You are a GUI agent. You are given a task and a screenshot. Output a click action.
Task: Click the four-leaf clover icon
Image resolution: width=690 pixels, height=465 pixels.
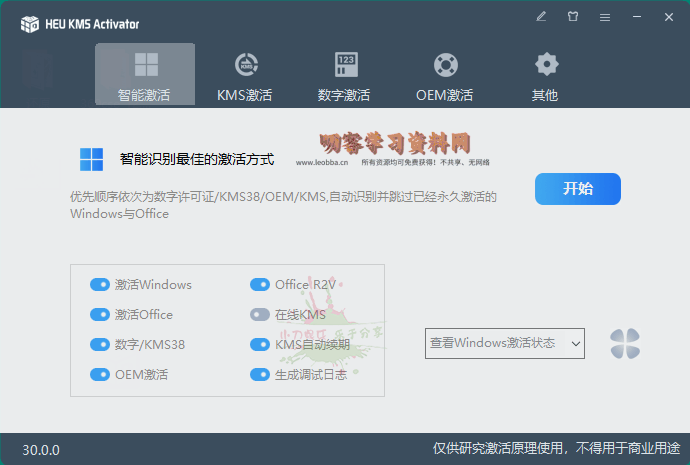coord(625,344)
